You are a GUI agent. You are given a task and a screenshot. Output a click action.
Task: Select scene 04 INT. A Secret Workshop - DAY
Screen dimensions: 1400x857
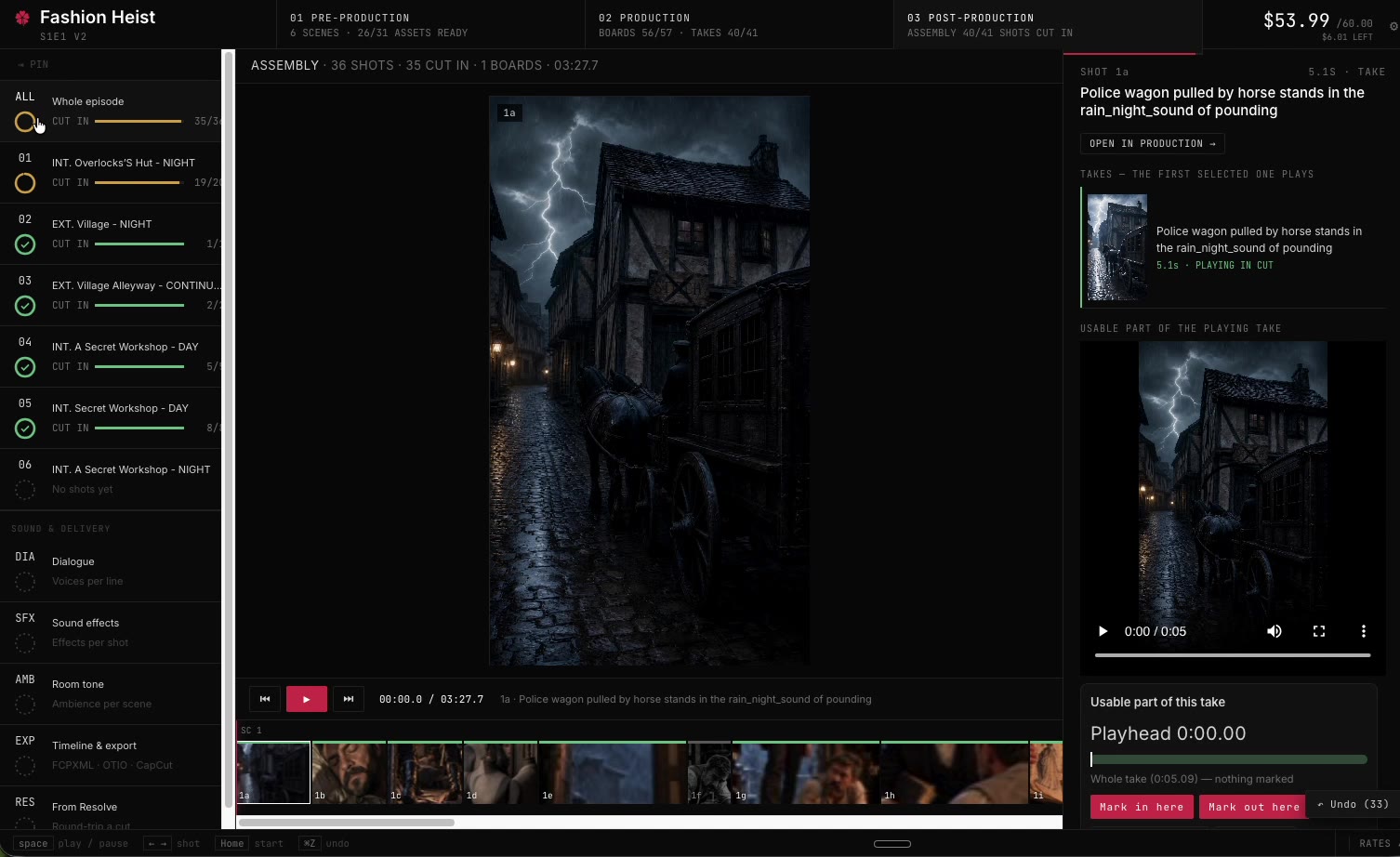point(111,356)
